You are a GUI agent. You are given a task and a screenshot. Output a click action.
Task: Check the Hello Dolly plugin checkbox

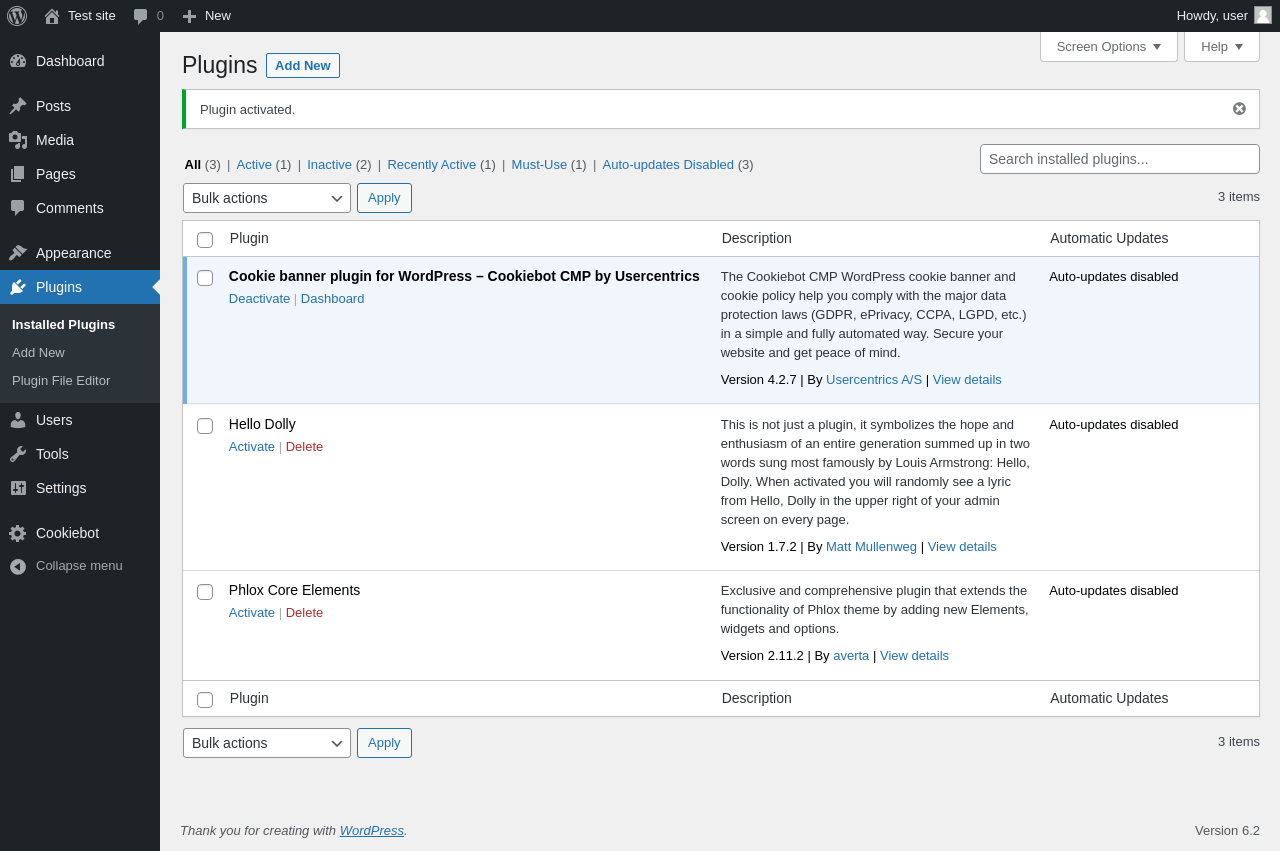205,426
